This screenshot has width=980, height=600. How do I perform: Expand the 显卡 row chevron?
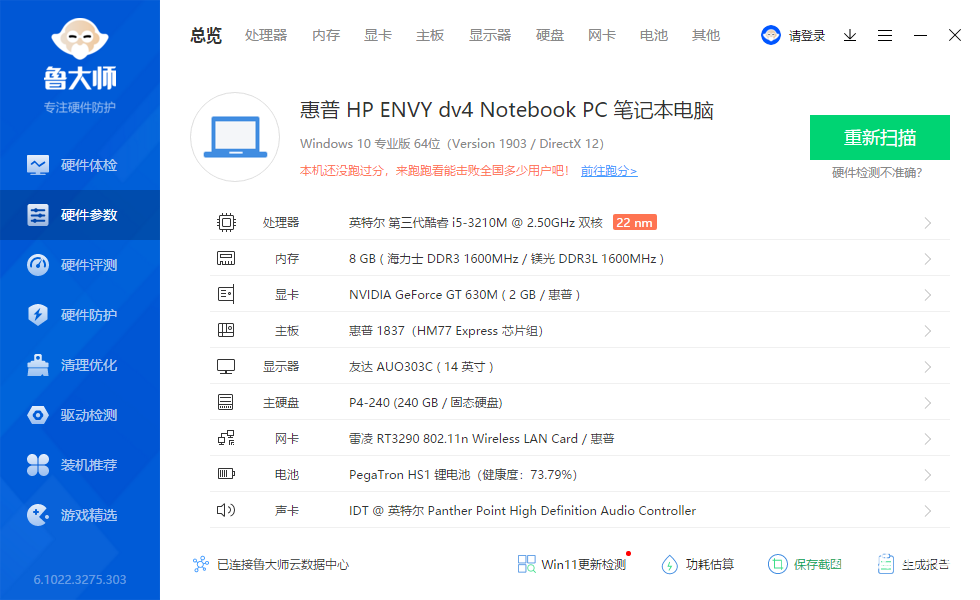click(928, 295)
